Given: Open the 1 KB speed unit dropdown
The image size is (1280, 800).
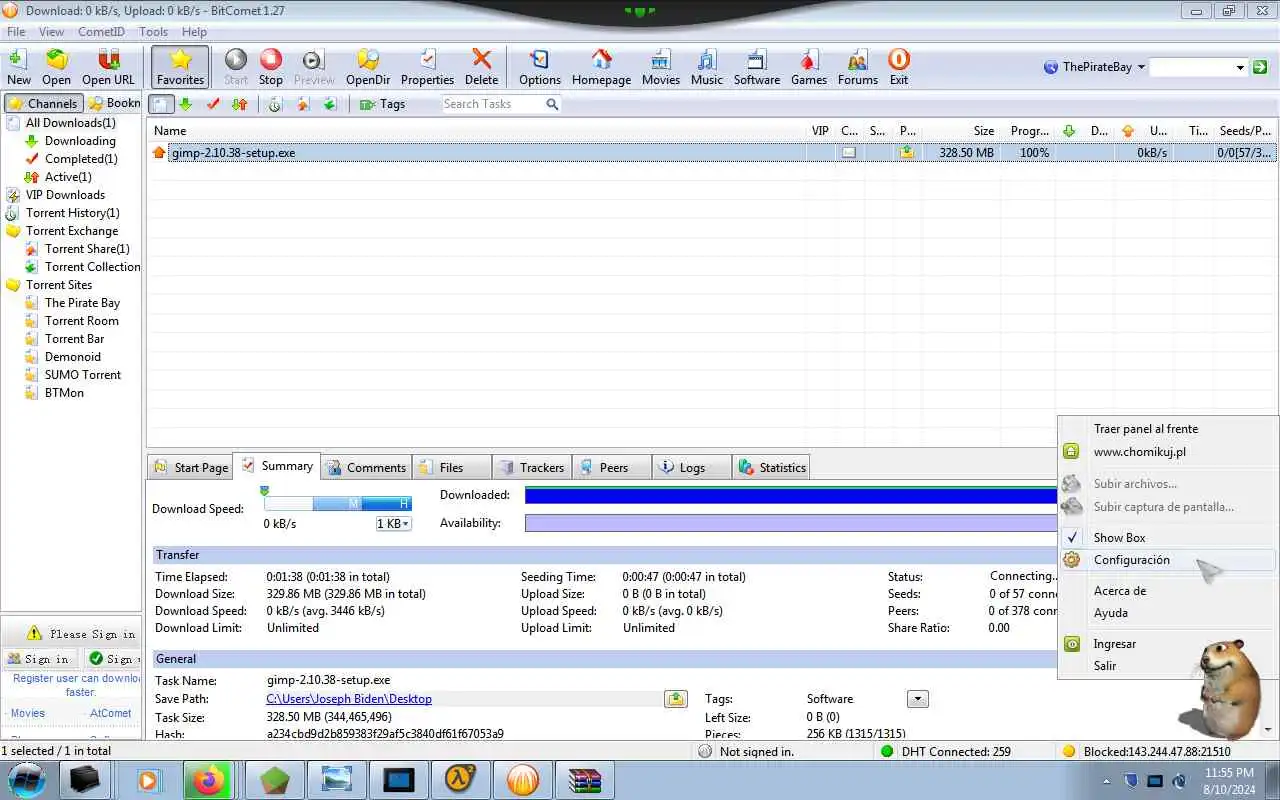Looking at the screenshot, I should tap(393, 524).
